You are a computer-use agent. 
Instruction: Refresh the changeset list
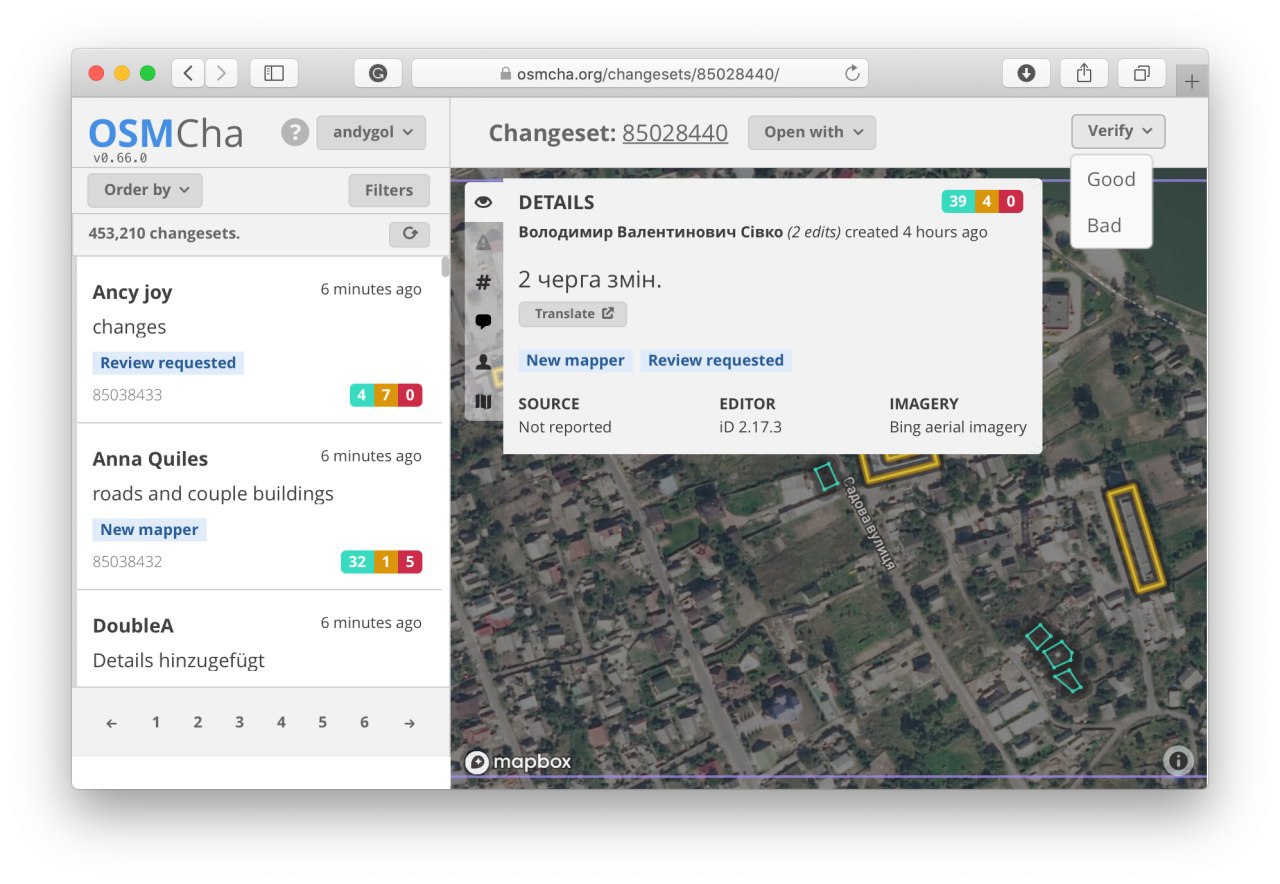click(409, 234)
